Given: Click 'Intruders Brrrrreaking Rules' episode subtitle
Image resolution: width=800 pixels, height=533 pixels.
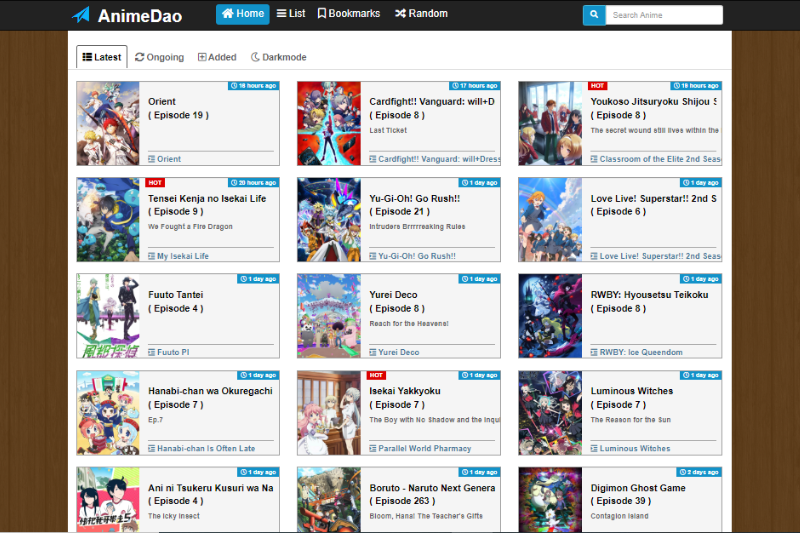Looking at the screenshot, I should [x=417, y=226].
